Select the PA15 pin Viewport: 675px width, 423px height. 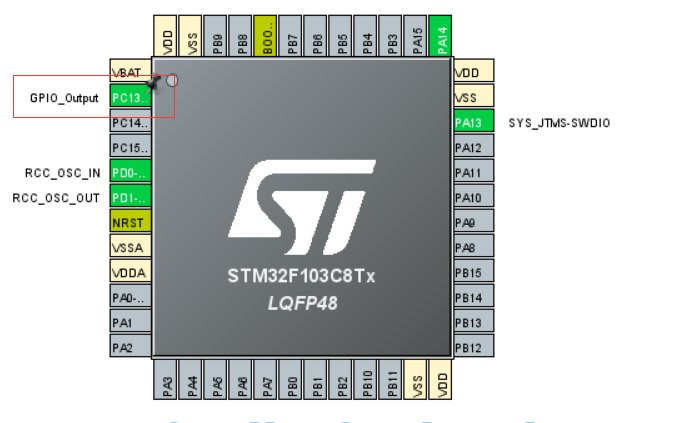pos(415,36)
